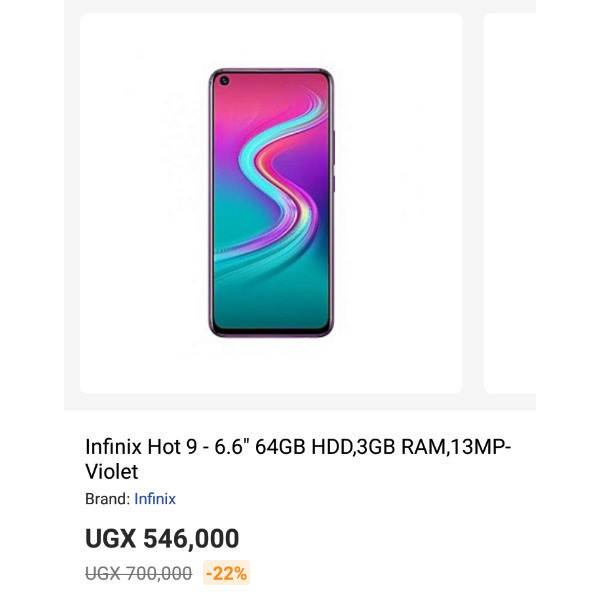Click the -22% discount badge
The height and width of the screenshot is (600, 600).
pos(226,573)
